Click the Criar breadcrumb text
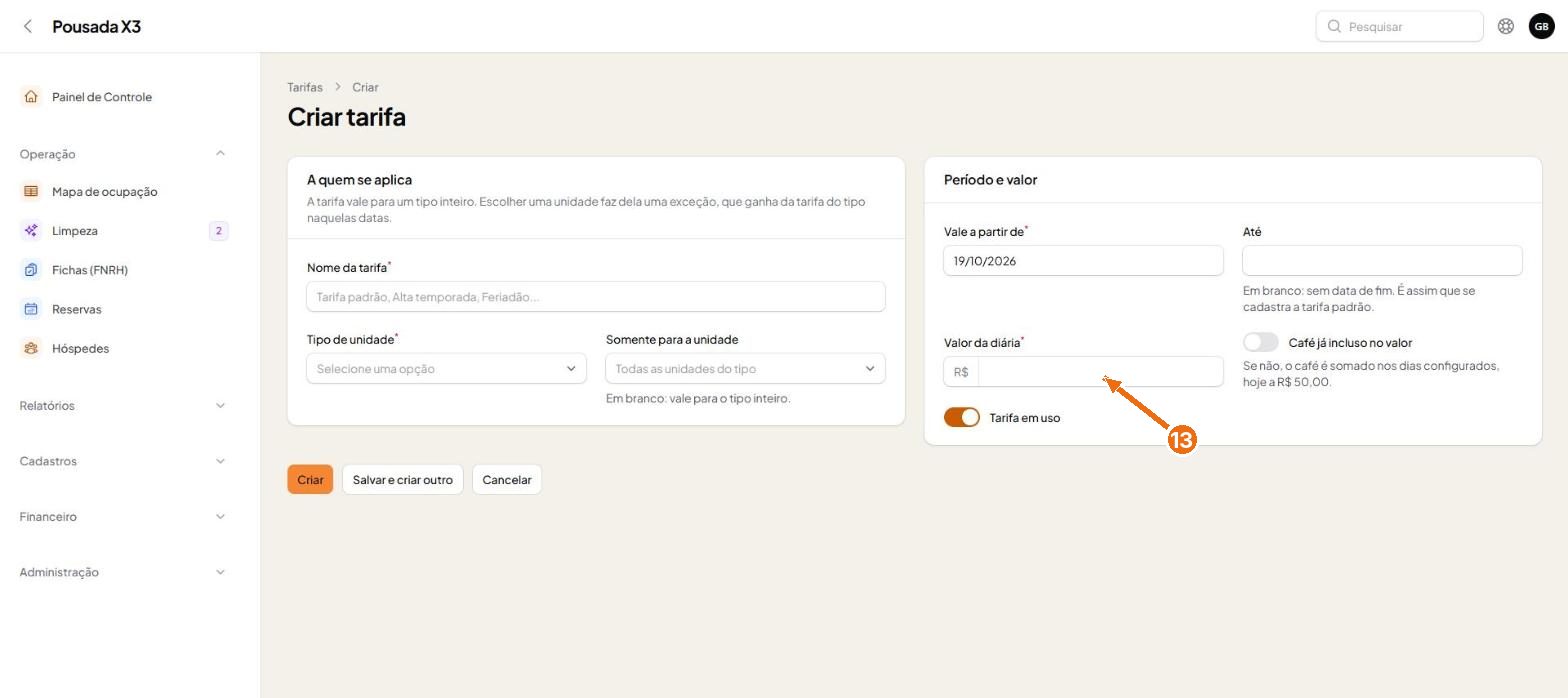The image size is (1568, 698). [365, 87]
